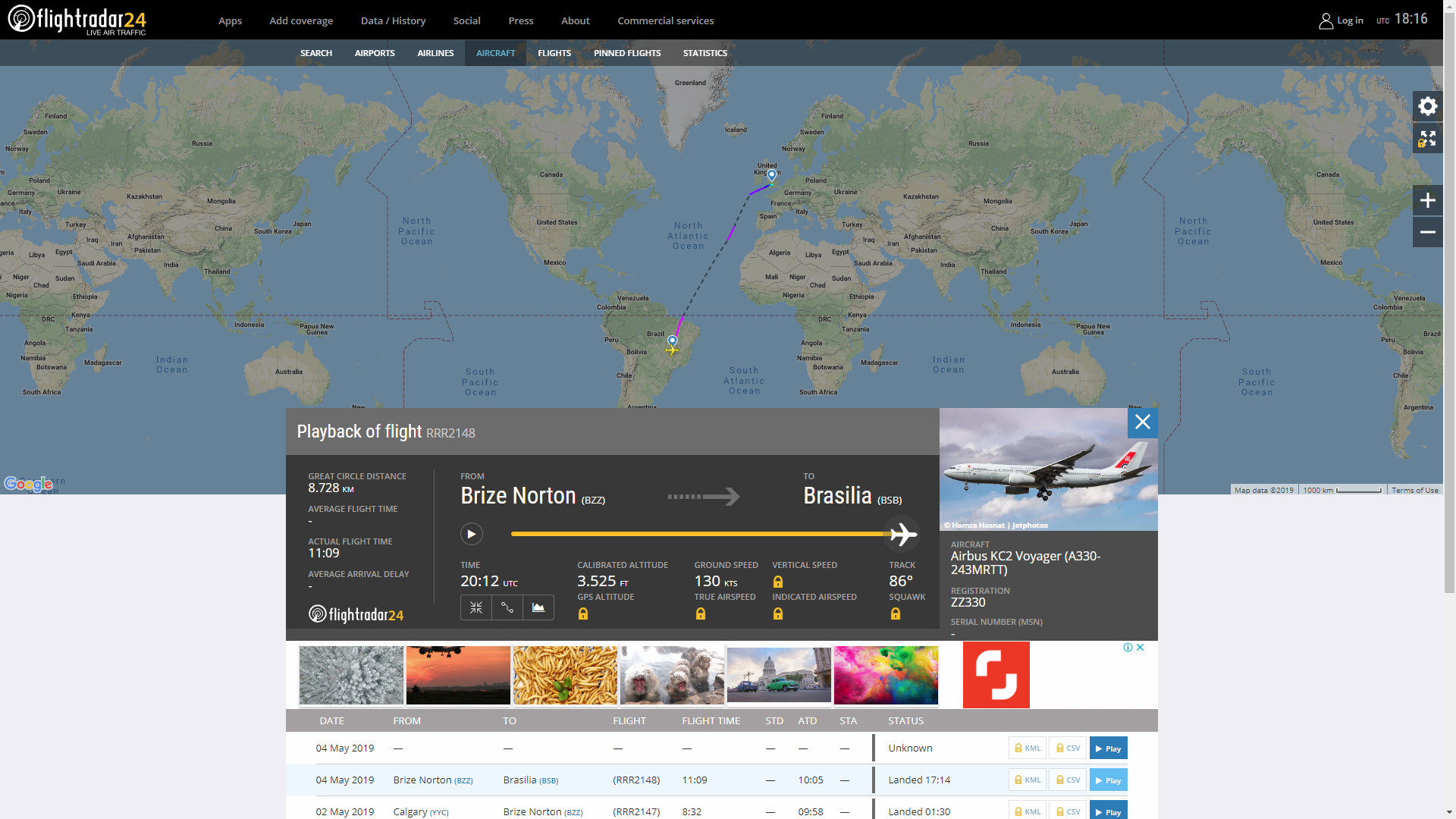Close the flight playback panel
This screenshot has width=1456, height=819.
[x=1142, y=422]
